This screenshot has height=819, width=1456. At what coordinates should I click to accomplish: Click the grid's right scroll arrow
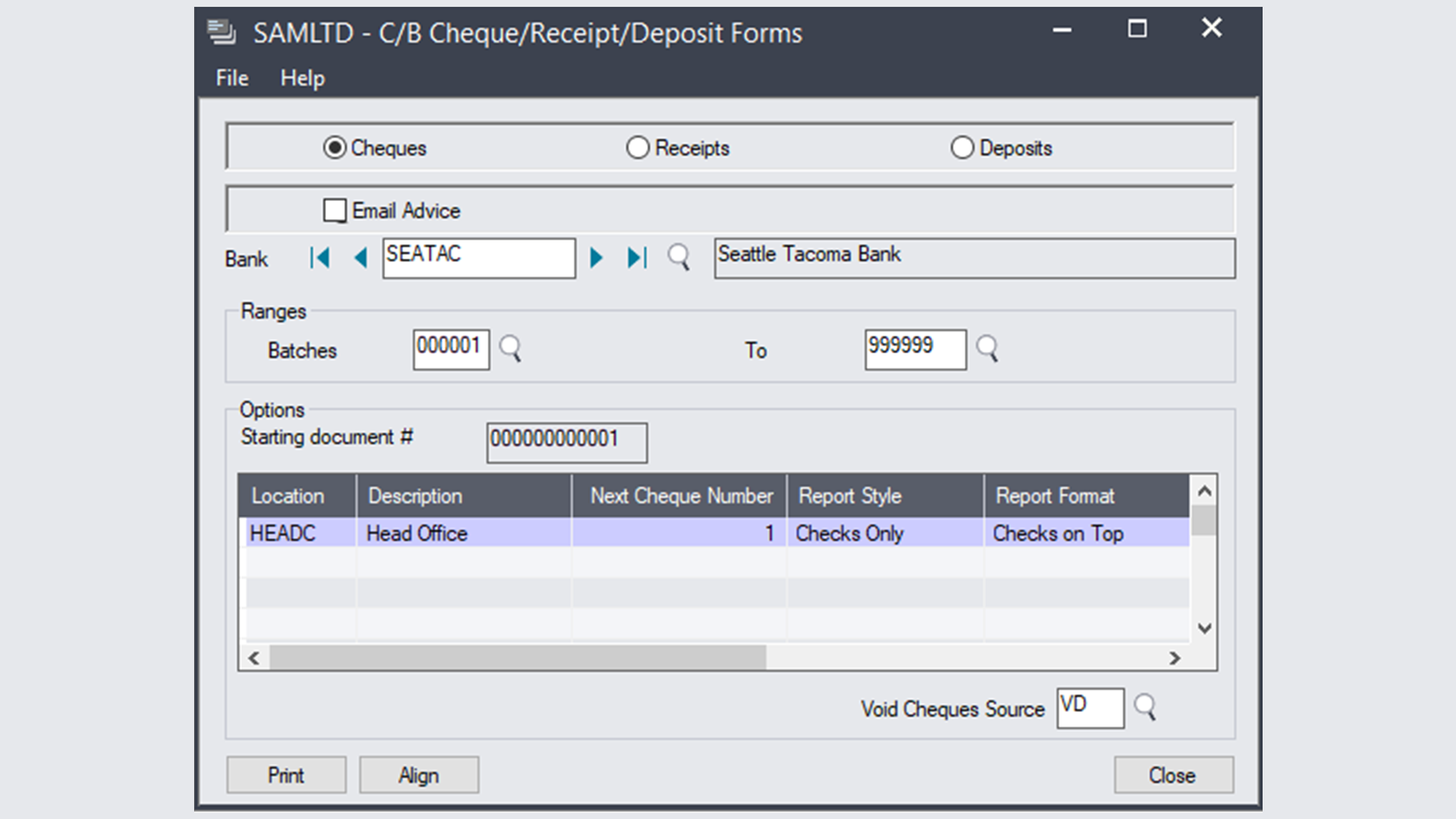pos(1174,659)
